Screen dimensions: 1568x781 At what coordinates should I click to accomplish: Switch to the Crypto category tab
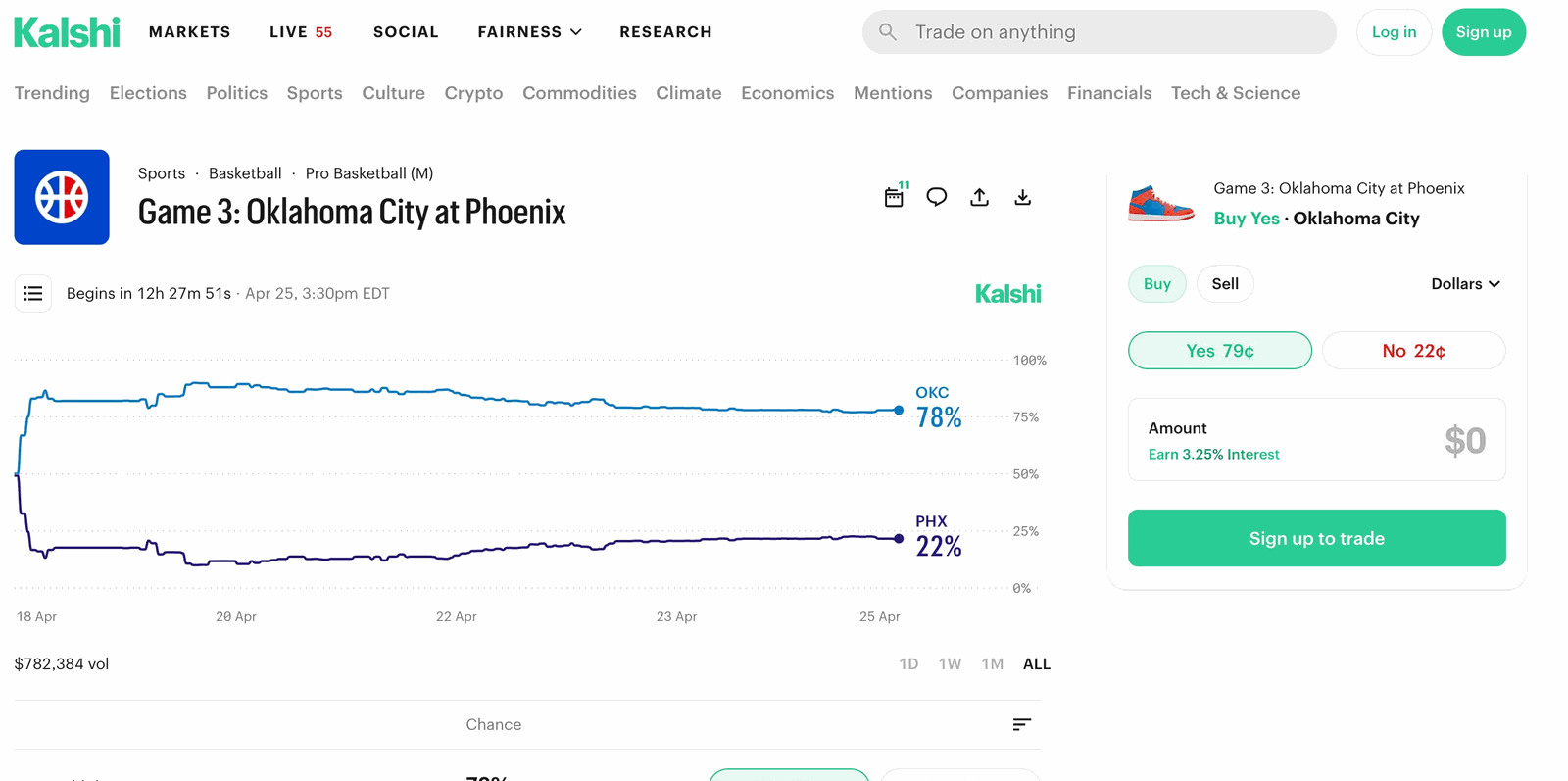coord(473,93)
